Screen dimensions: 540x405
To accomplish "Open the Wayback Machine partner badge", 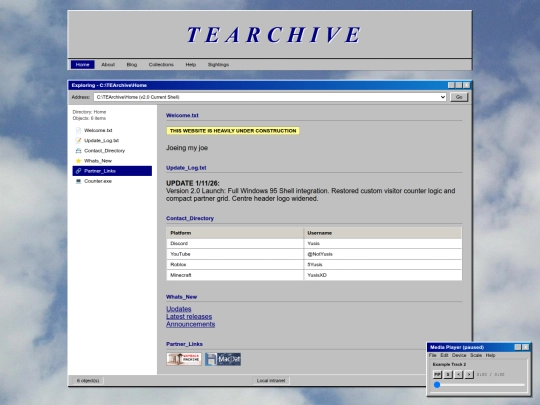I will (184, 359).
